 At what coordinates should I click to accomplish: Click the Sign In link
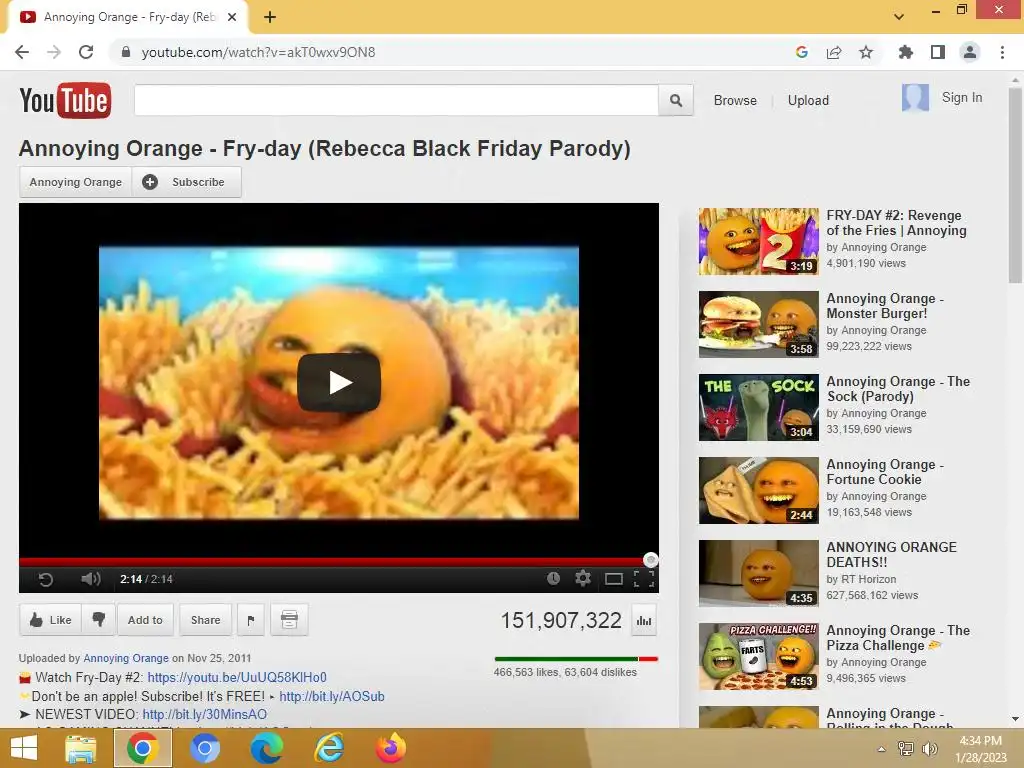pyautogui.click(x=961, y=97)
